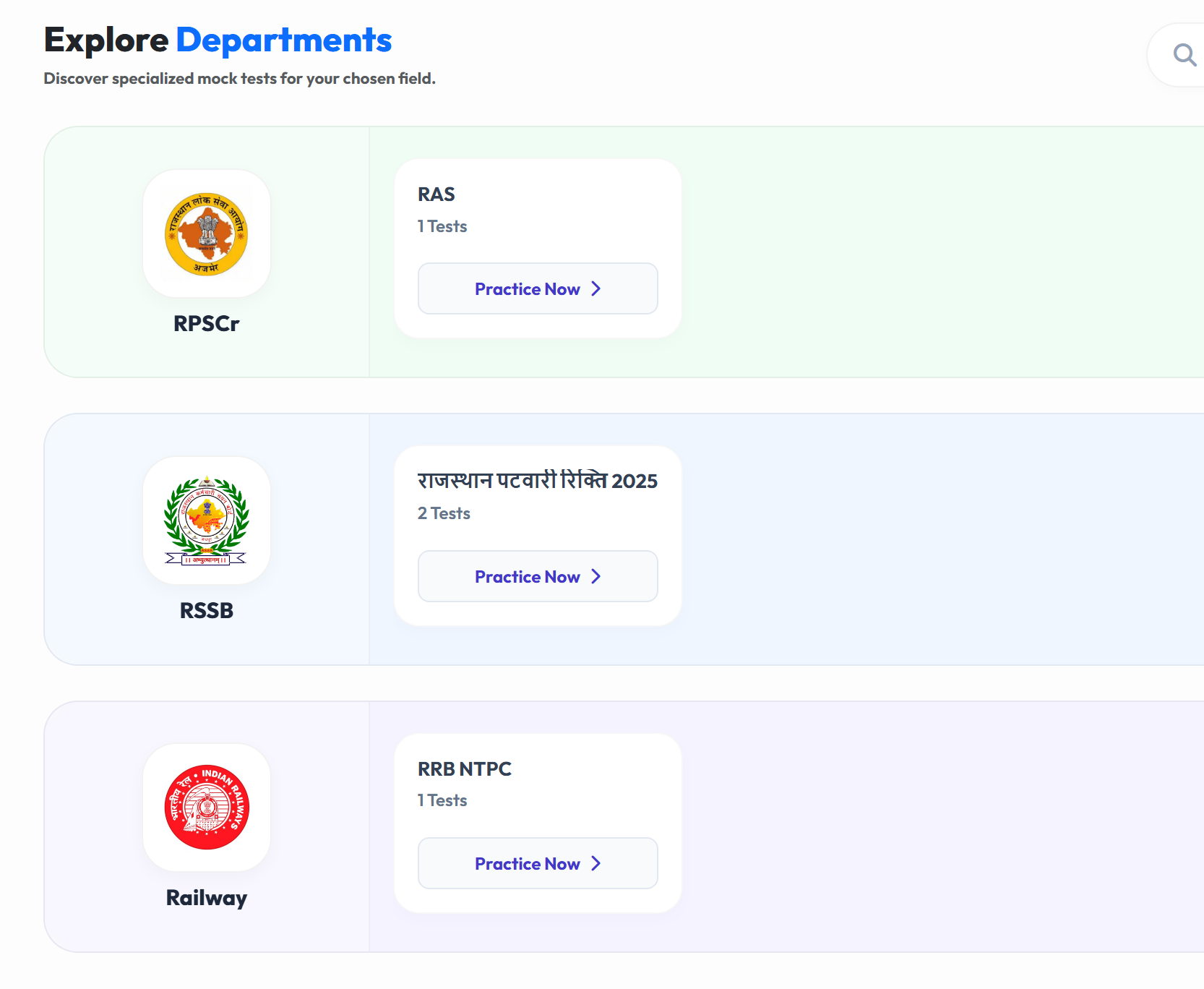The height and width of the screenshot is (989, 1204).
Task: Click the Railway department name
Action: 207,898
